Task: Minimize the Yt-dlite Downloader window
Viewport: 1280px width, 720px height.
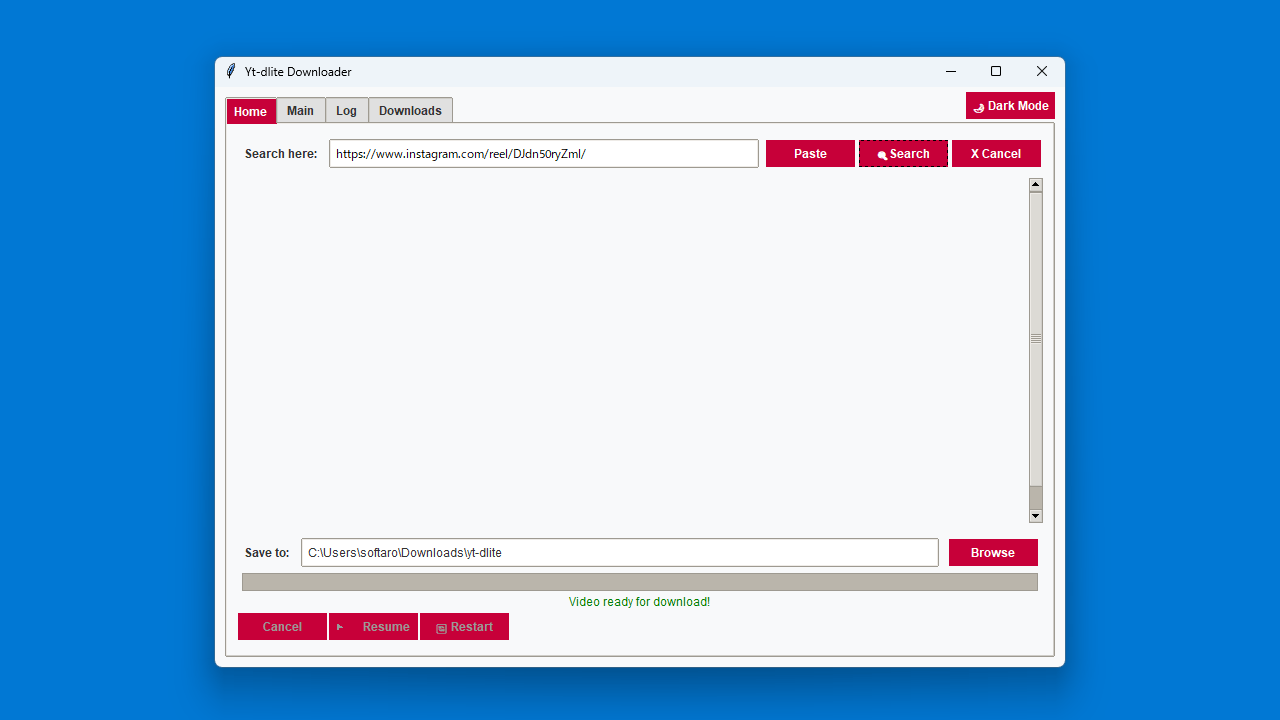Action: [x=950, y=71]
